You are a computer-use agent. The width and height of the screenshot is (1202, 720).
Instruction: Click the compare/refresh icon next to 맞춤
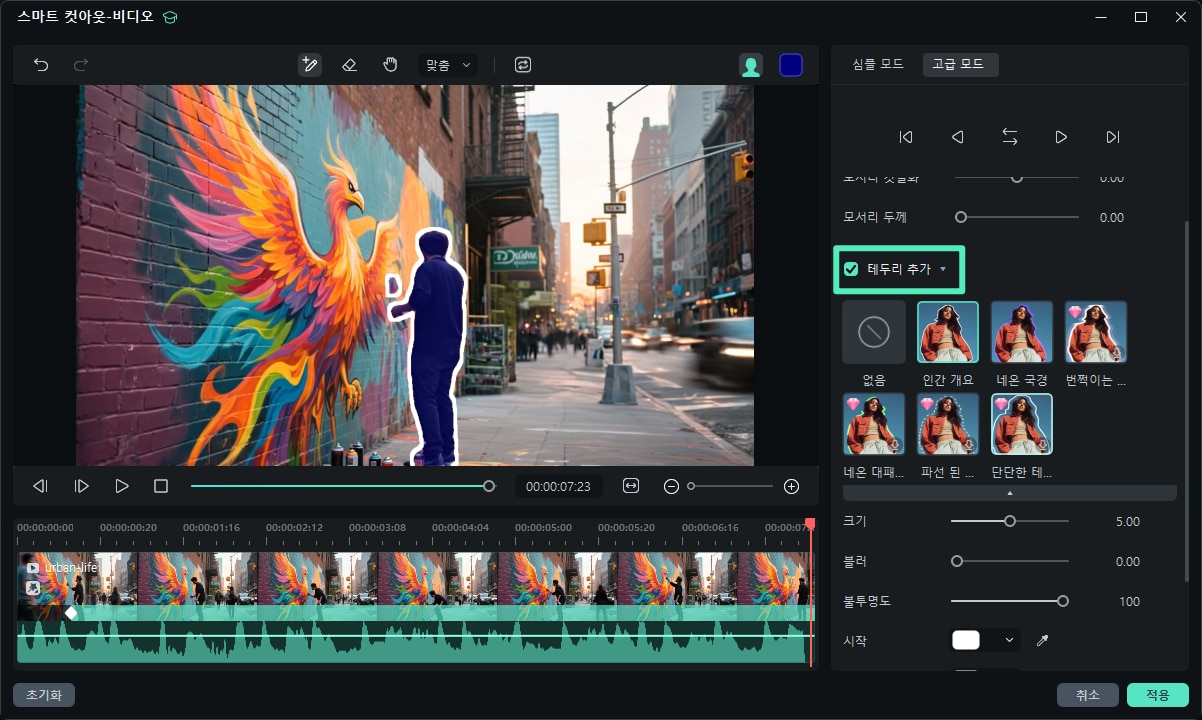[x=521, y=64]
